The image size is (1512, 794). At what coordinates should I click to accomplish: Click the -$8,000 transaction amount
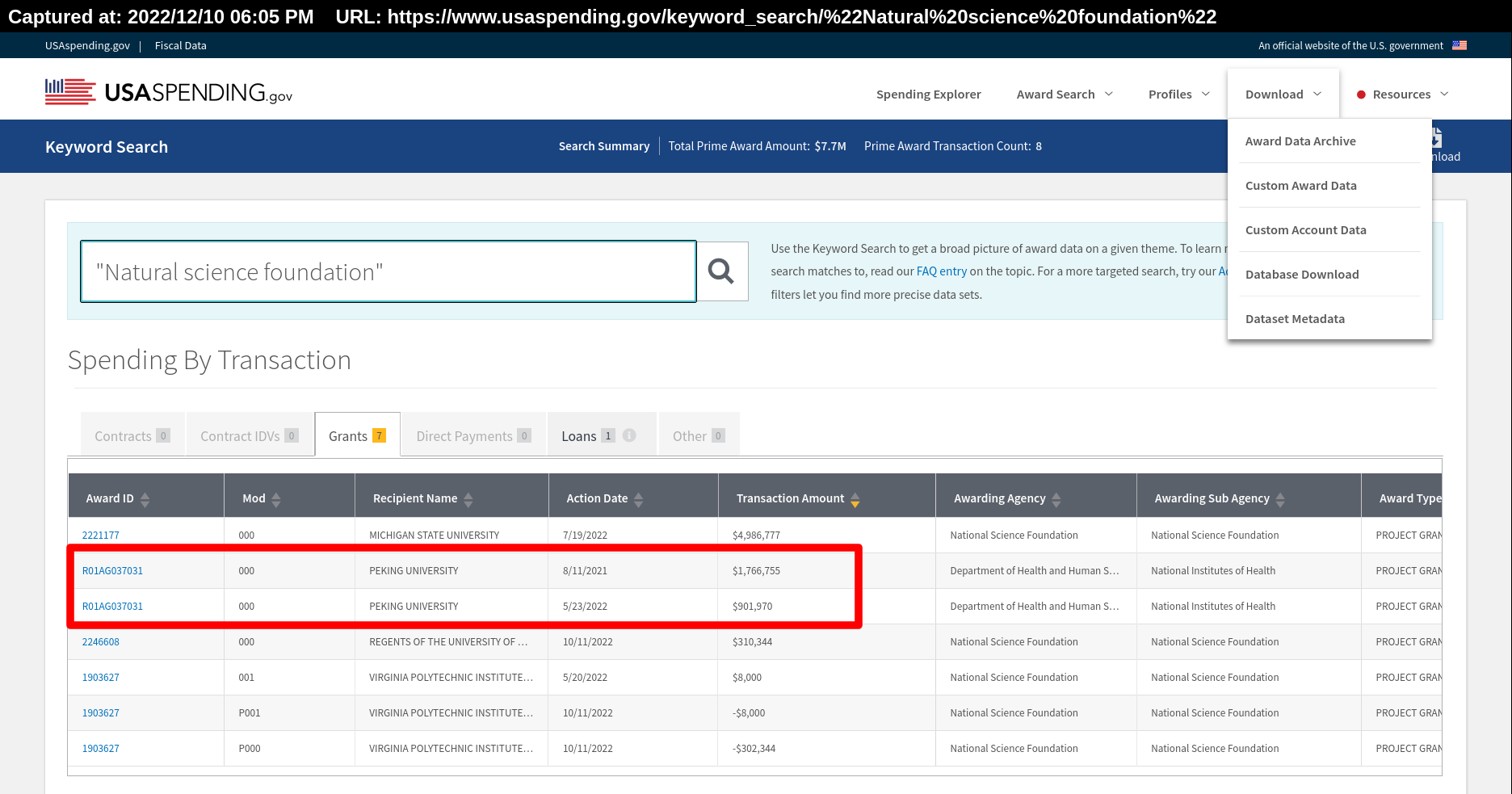(x=749, y=713)
